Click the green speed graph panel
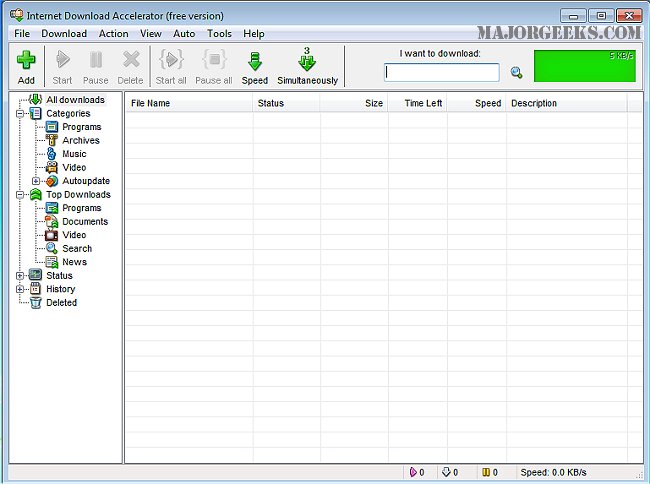Viewport: 650px width, 484px height. click(x=584, y=66)
